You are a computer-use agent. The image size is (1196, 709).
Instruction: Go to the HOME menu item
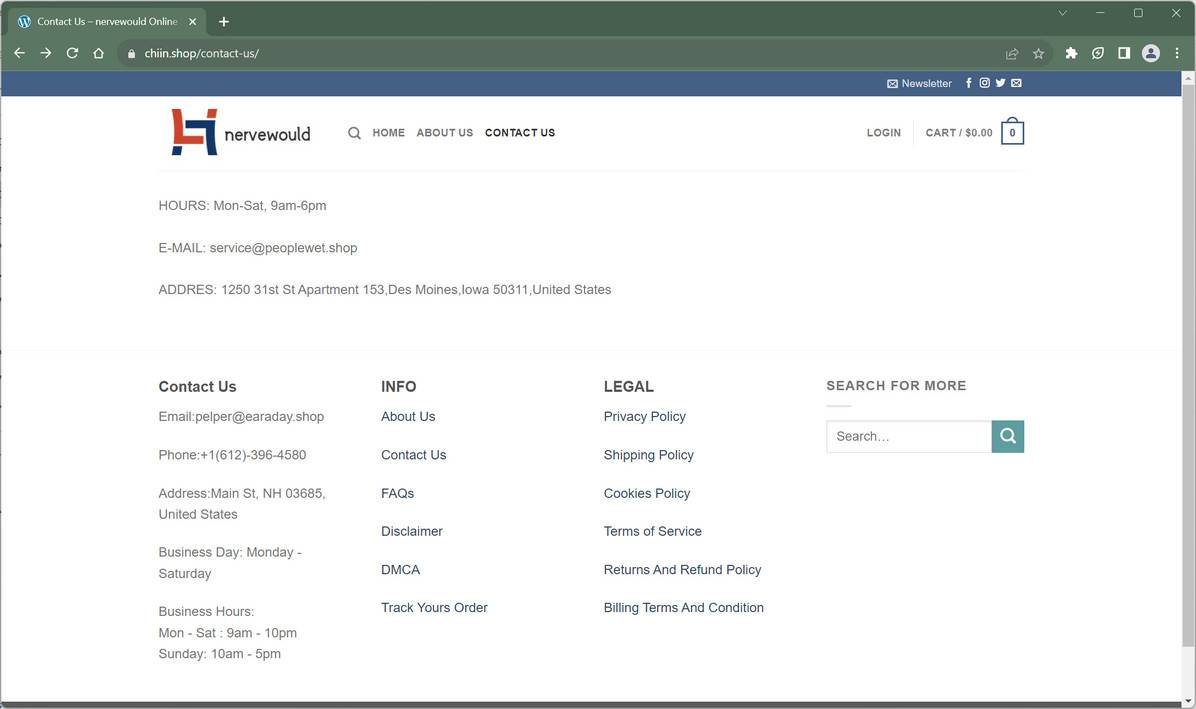[x=388, y=133]
